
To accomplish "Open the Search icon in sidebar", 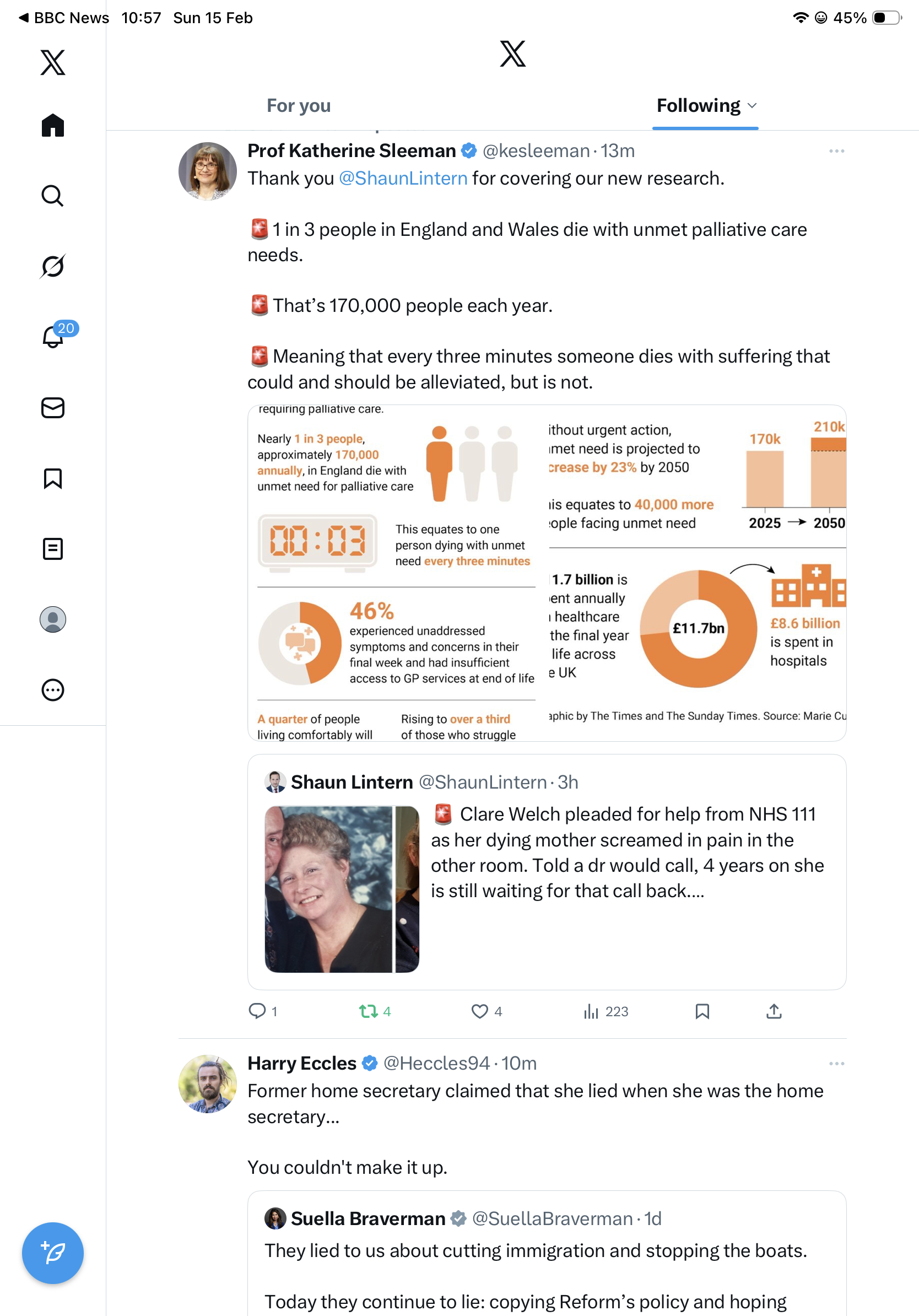I will [52, 196].
